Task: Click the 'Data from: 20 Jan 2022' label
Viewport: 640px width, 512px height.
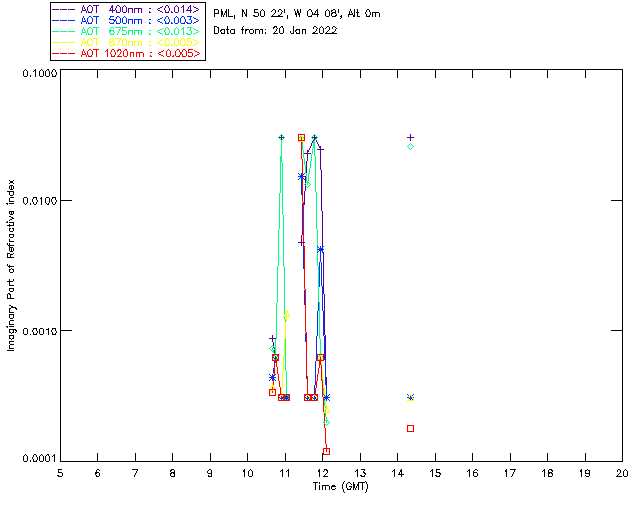Action: tap(275, 31)
